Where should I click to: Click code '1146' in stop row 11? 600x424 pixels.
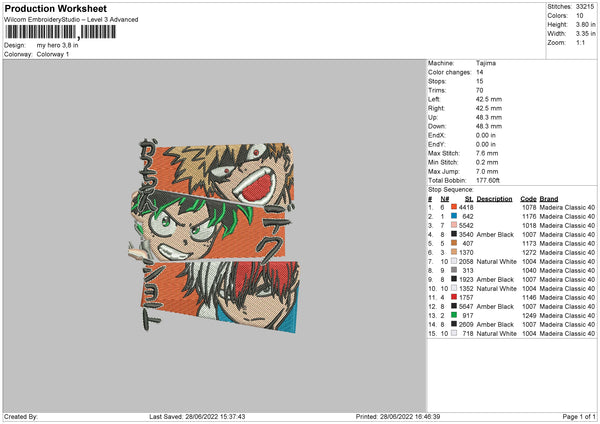click(529, 297)
